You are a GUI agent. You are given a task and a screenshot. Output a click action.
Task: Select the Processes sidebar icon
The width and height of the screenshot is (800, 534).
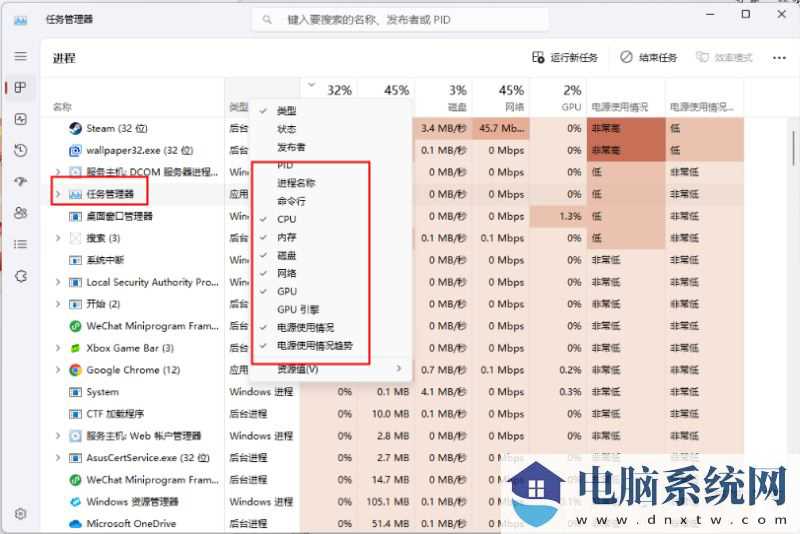(20, 88)
